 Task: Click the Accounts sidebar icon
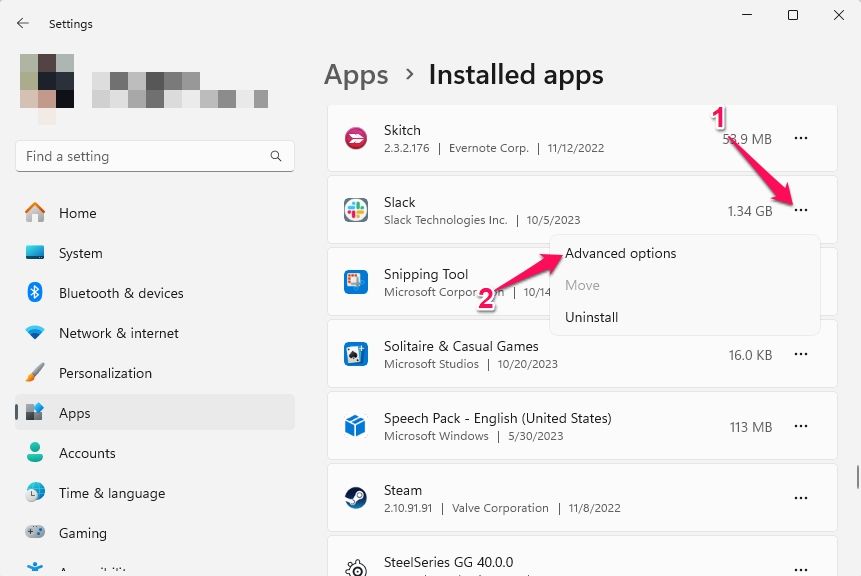click(33, 453)
